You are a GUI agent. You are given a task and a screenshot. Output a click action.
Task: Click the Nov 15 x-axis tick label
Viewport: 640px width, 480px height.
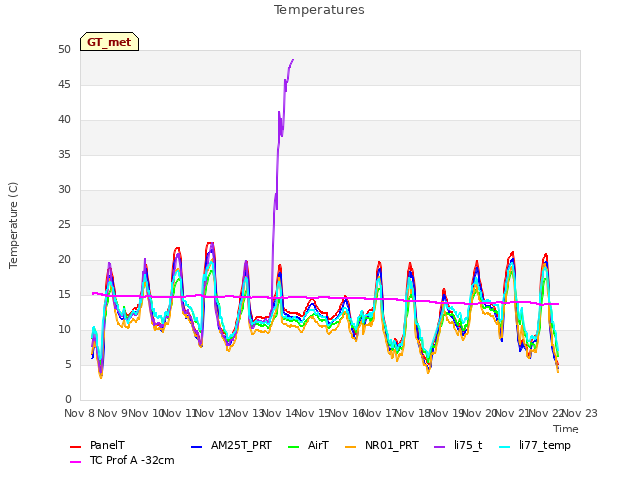pyautogui.click(x=313, y=413)
